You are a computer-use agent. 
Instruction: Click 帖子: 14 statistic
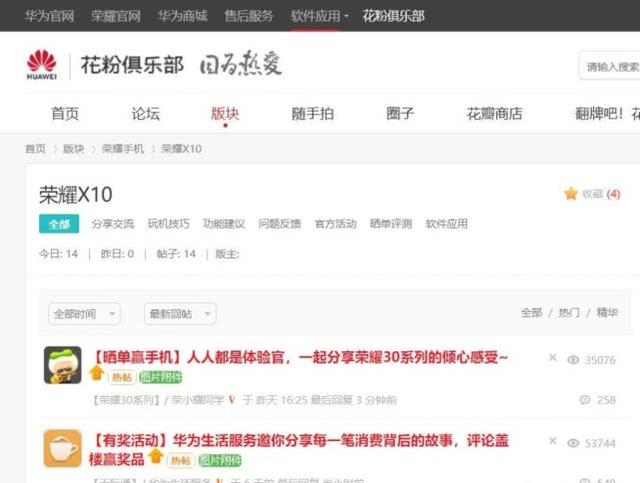176,254
